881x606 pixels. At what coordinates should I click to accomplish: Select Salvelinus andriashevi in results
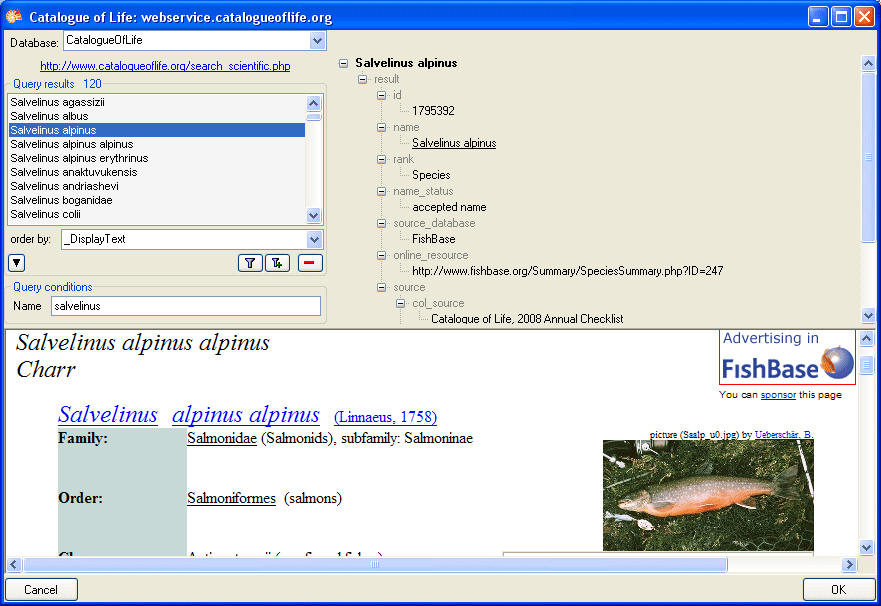click(x=157, y=186)
